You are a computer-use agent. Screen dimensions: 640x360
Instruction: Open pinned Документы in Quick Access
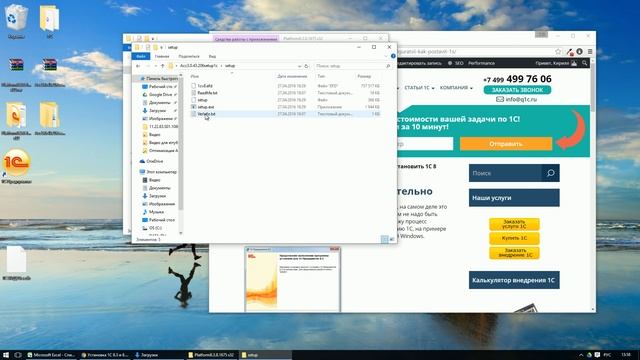tap(160, 102)
